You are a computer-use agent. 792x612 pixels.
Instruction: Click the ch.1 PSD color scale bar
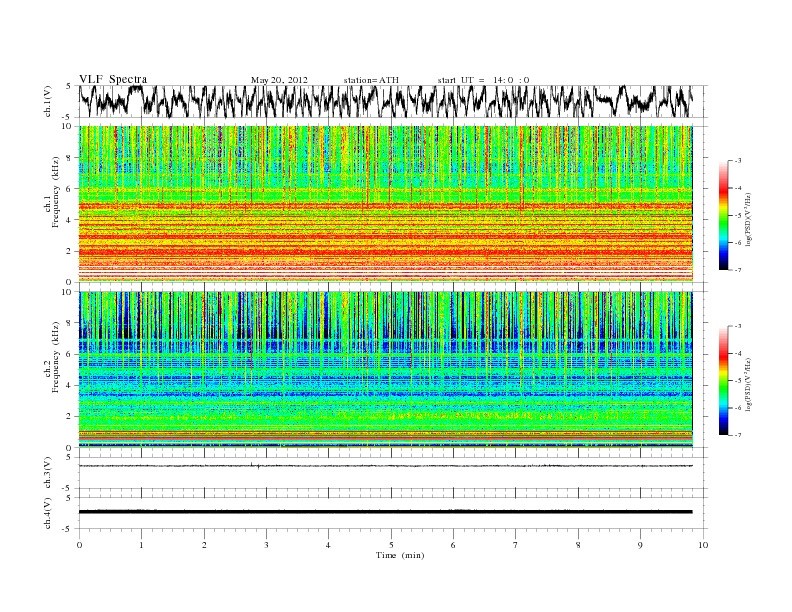click(x=723, y=215)
